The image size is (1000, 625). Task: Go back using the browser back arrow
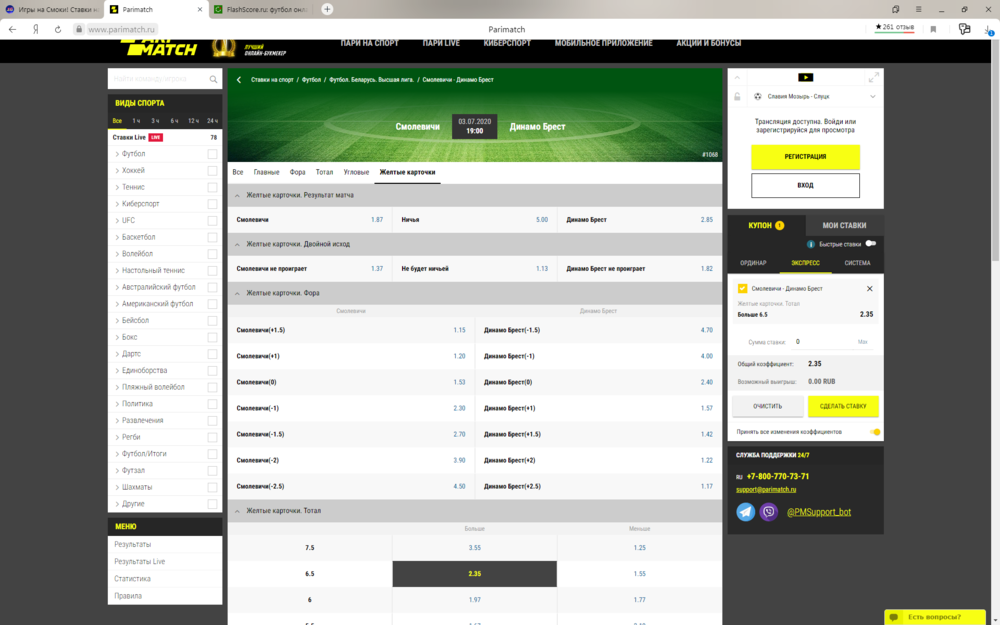pos(12,29)
